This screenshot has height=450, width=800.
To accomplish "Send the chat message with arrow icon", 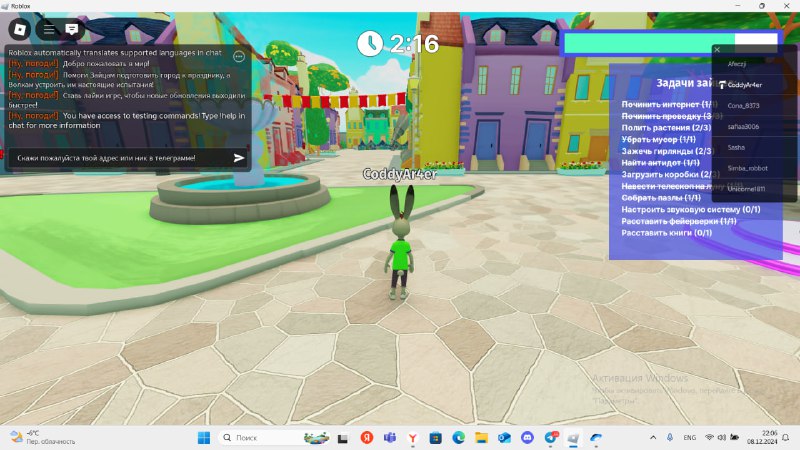I will pyautogui.click(x=238, y=158).
